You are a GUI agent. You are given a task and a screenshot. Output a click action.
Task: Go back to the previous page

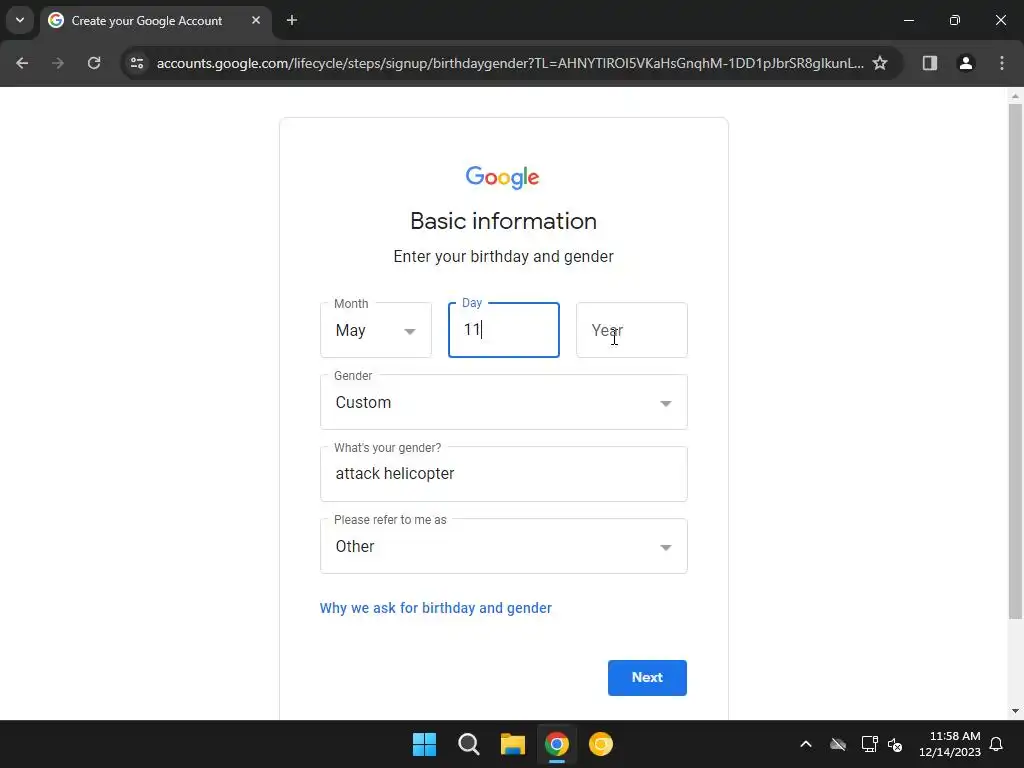(x=22, y=63)
